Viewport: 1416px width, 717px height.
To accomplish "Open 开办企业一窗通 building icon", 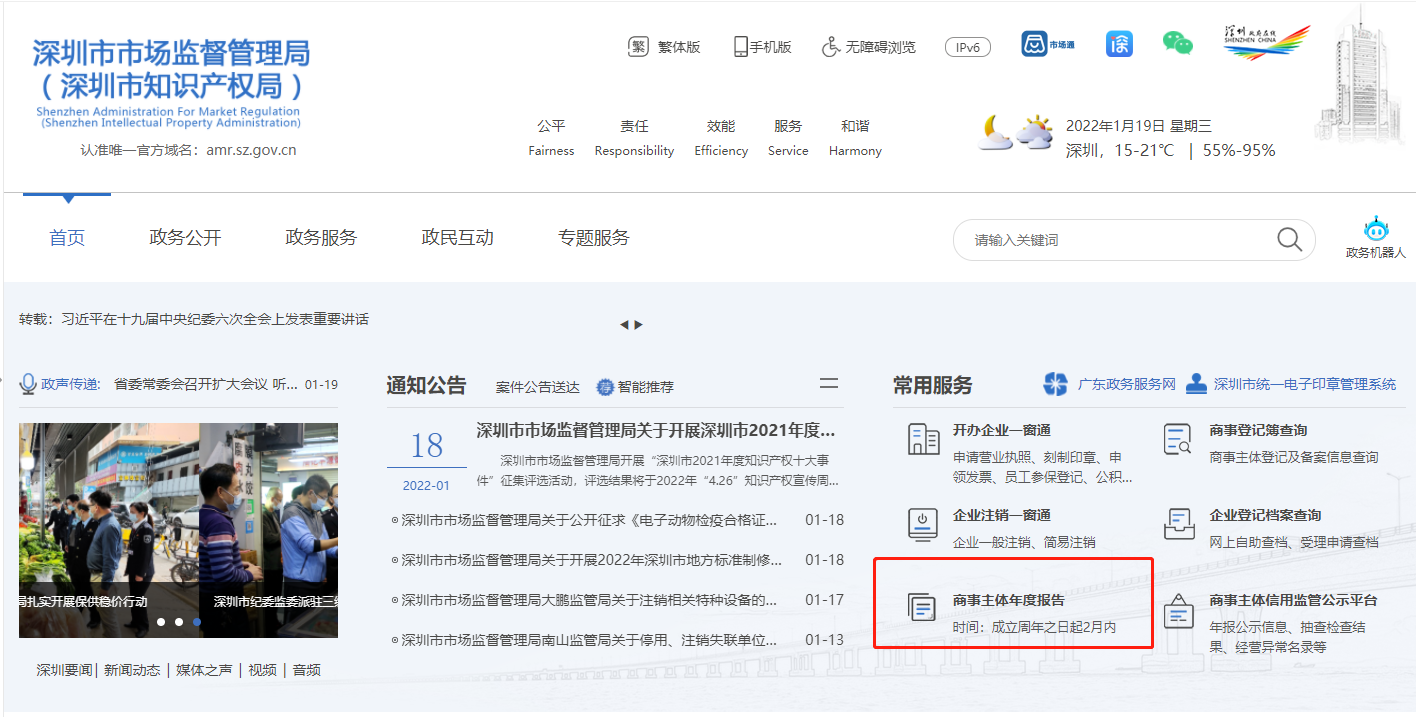I will coord(923,439).
